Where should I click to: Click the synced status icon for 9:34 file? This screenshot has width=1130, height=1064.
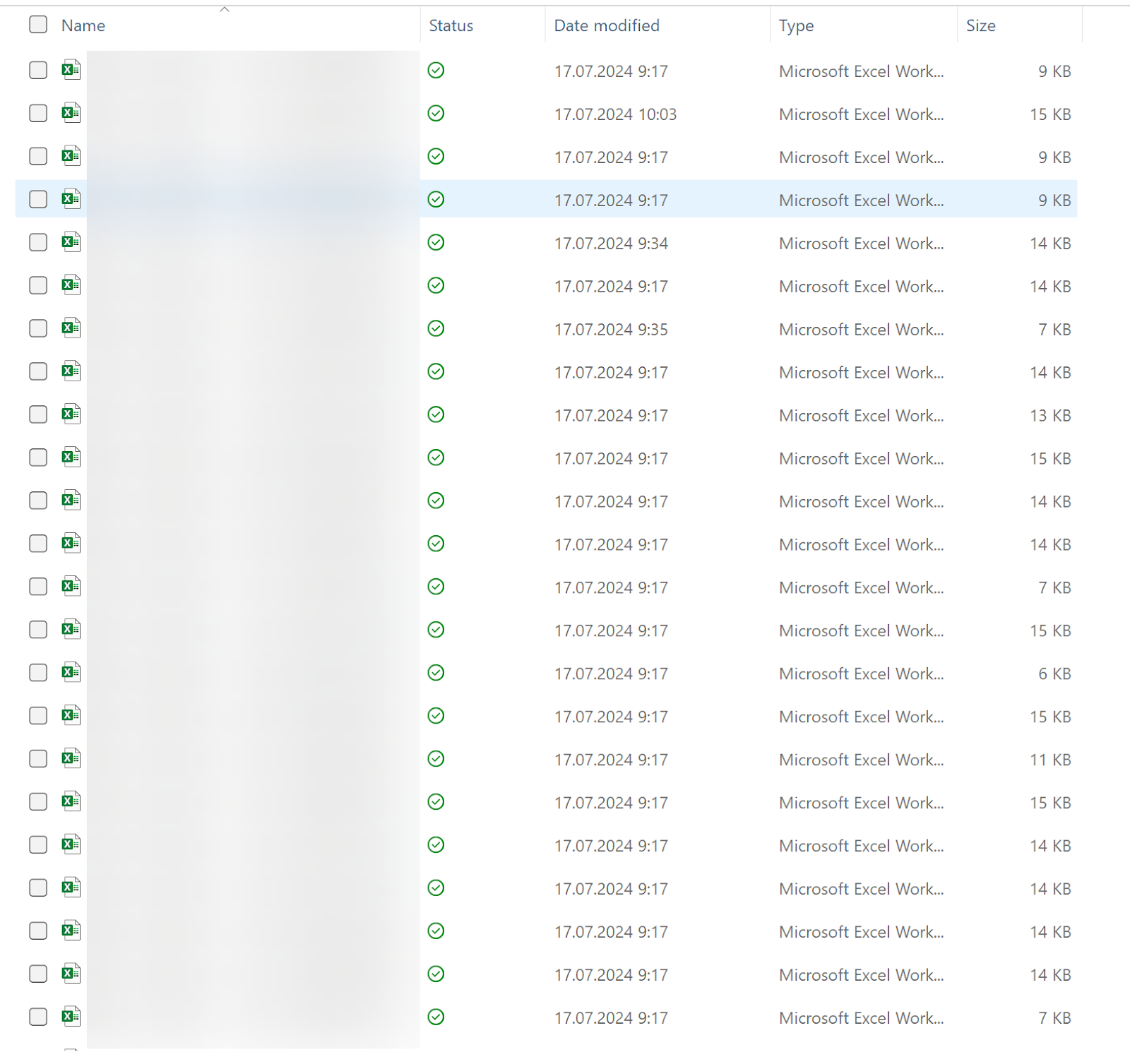(436, 242)
